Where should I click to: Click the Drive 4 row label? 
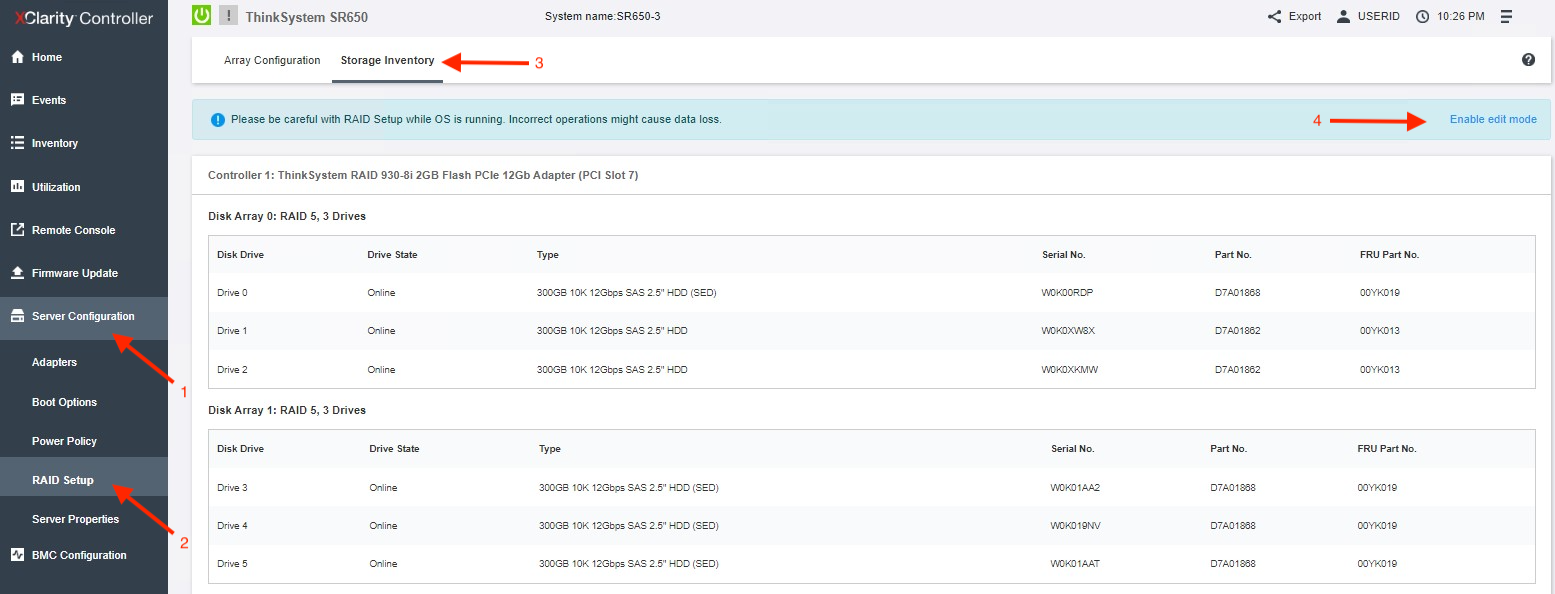pyautogui.click(x=232, y=525)
